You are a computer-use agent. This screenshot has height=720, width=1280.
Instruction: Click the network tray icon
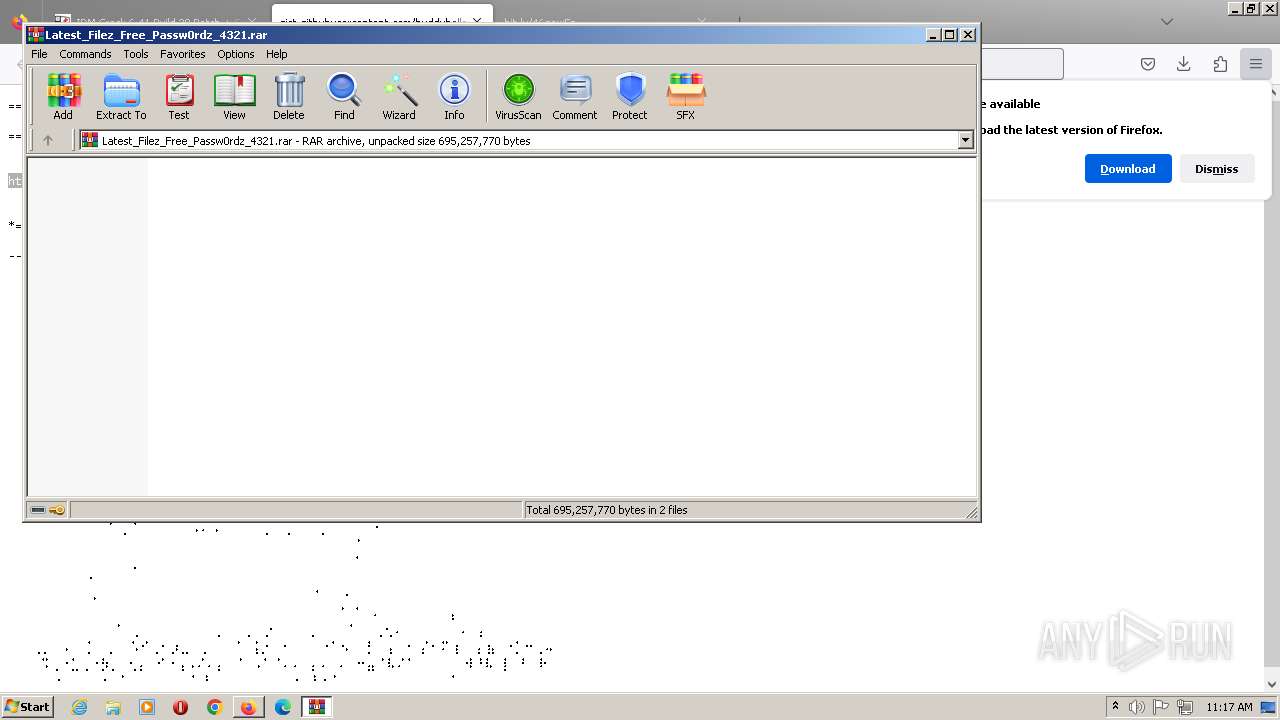pos(1186,707)
